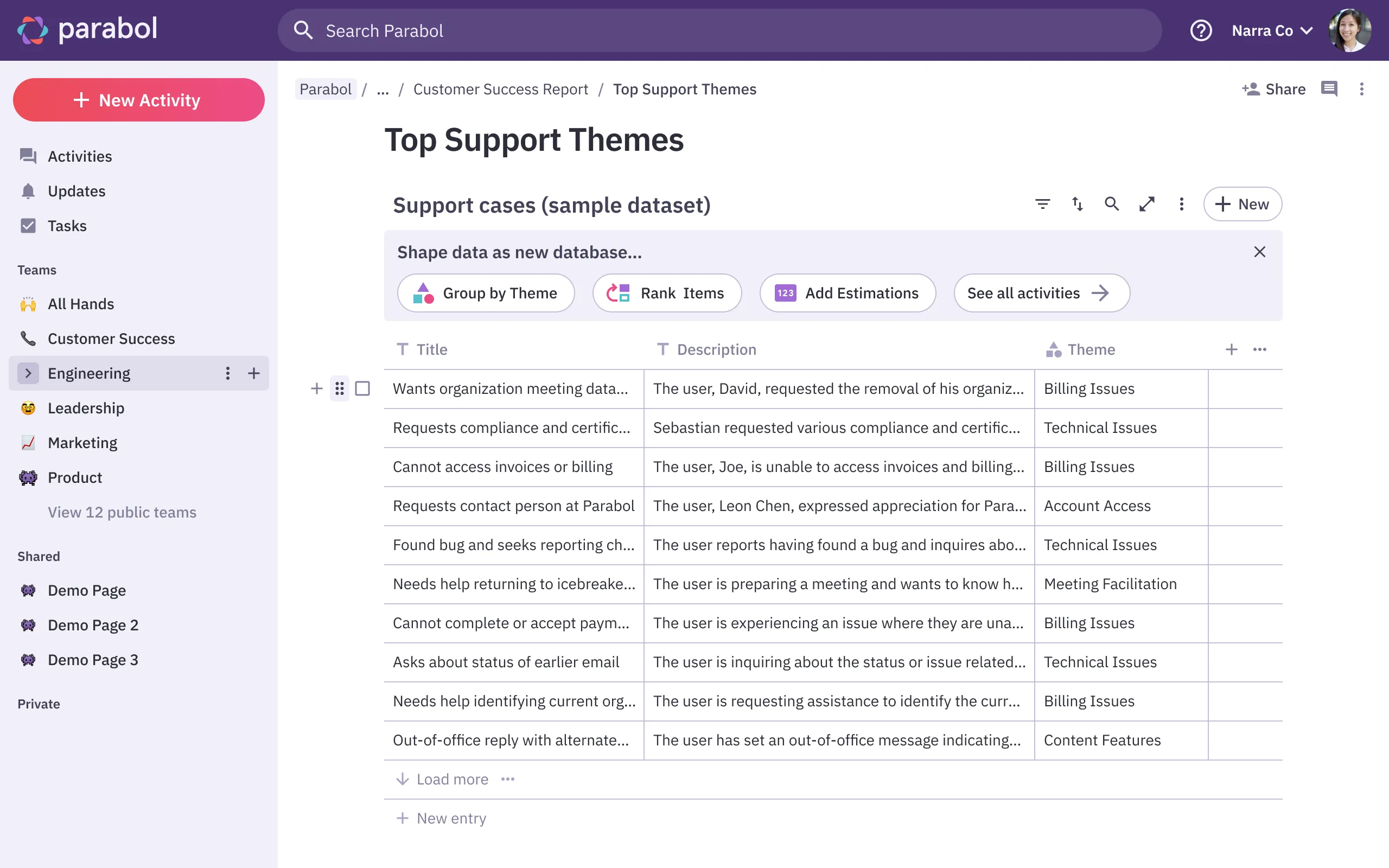Click the New Activity button
The height and width of the screenshot is (868, 1389).
(x=138, y=100)
